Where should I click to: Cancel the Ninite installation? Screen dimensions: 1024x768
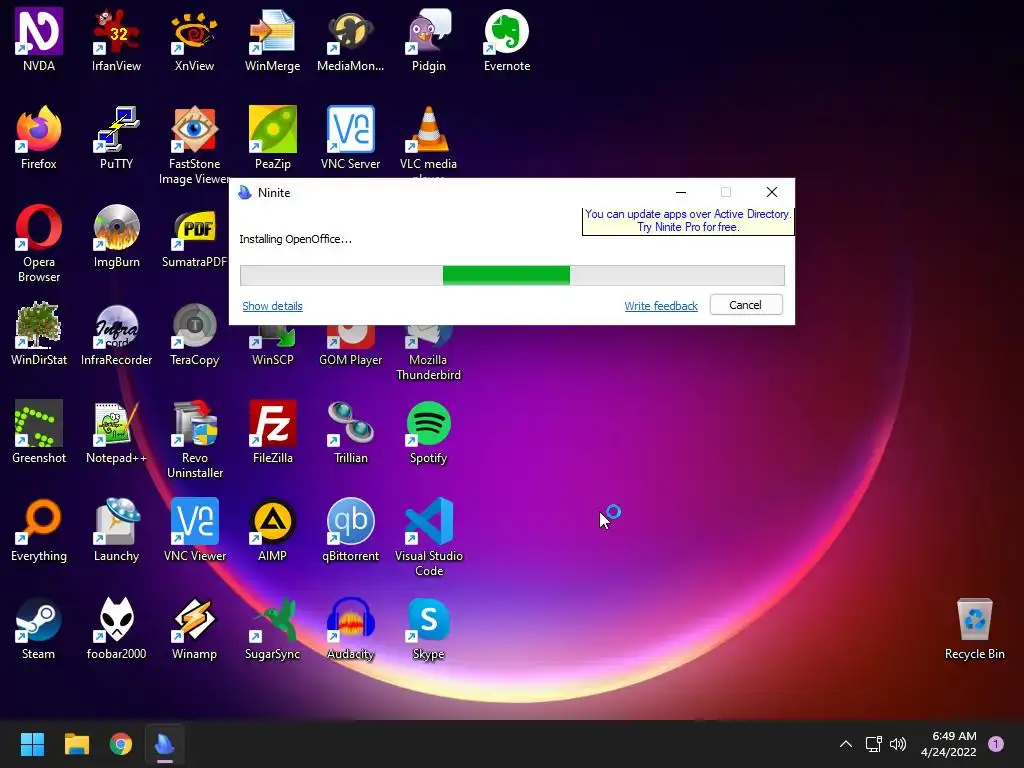click(746, 305)
